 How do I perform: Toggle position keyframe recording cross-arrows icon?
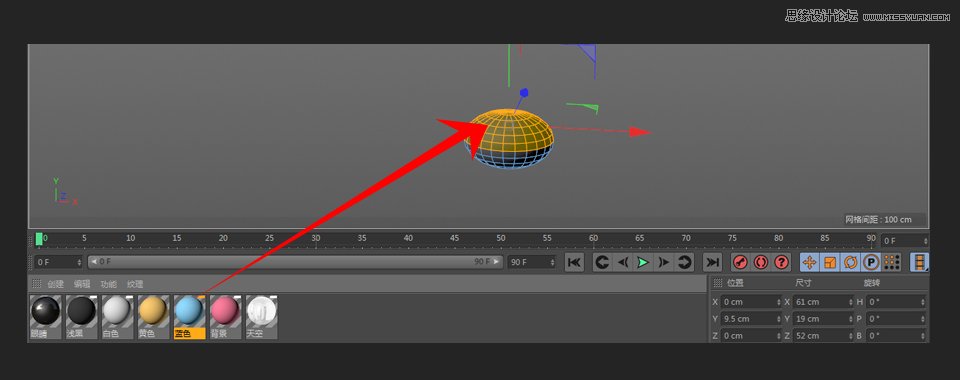pos(809,263)
